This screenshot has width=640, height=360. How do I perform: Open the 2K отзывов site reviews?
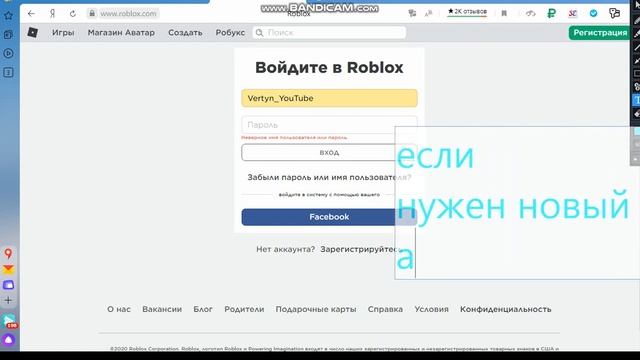pos(467,12)
